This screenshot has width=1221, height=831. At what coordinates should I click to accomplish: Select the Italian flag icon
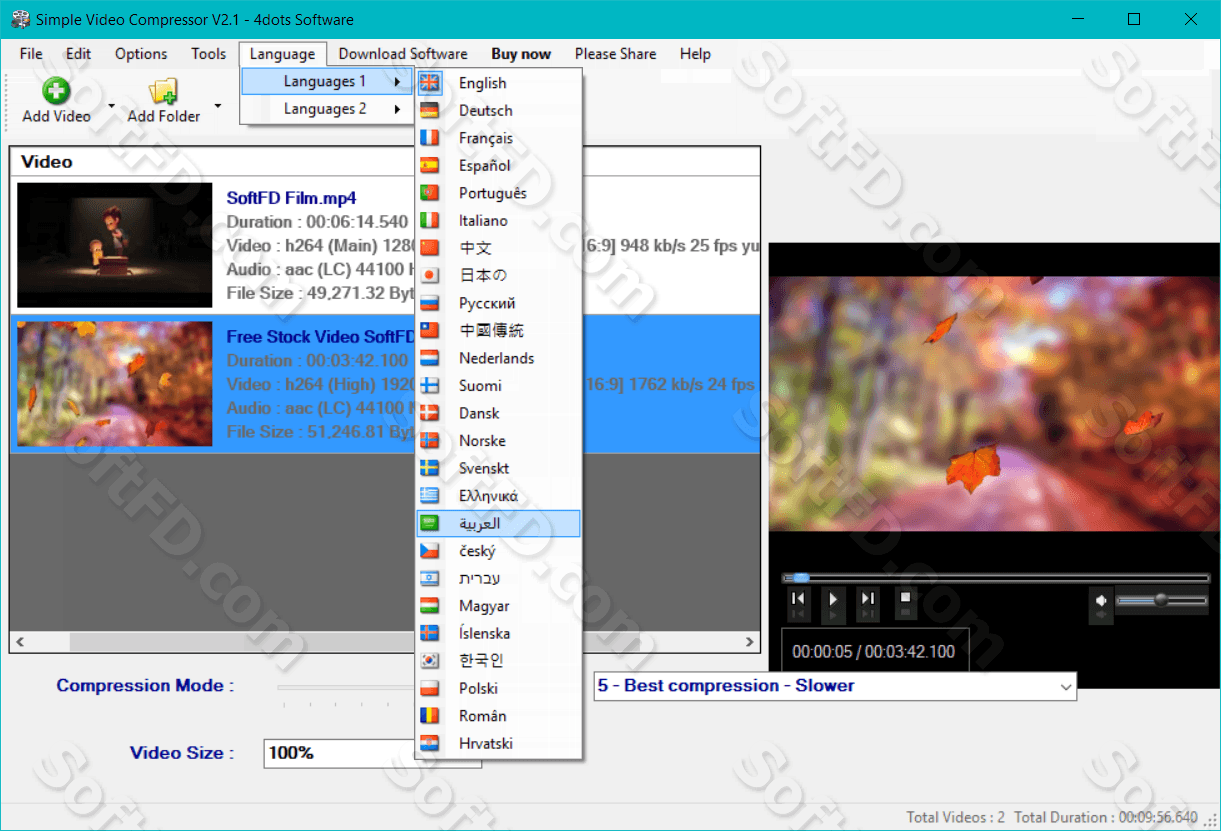pyautogui.click(x=430, y=220)
